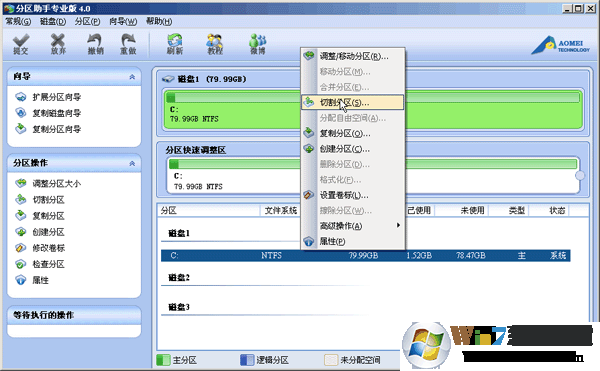Click the 磁盘1 disk drive icon

(168, 79)
